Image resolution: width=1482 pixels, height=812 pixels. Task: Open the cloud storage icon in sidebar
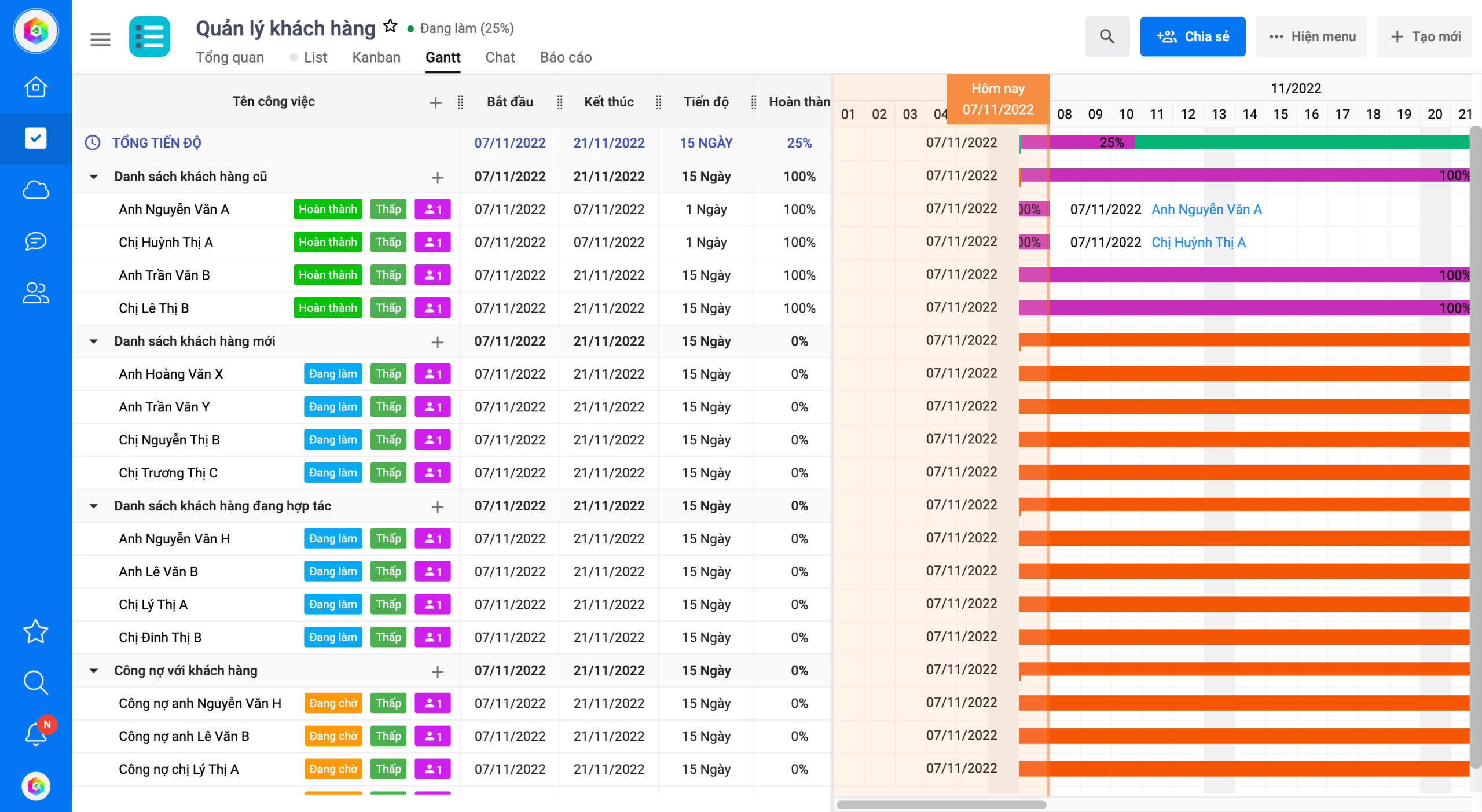coord(35,190)
